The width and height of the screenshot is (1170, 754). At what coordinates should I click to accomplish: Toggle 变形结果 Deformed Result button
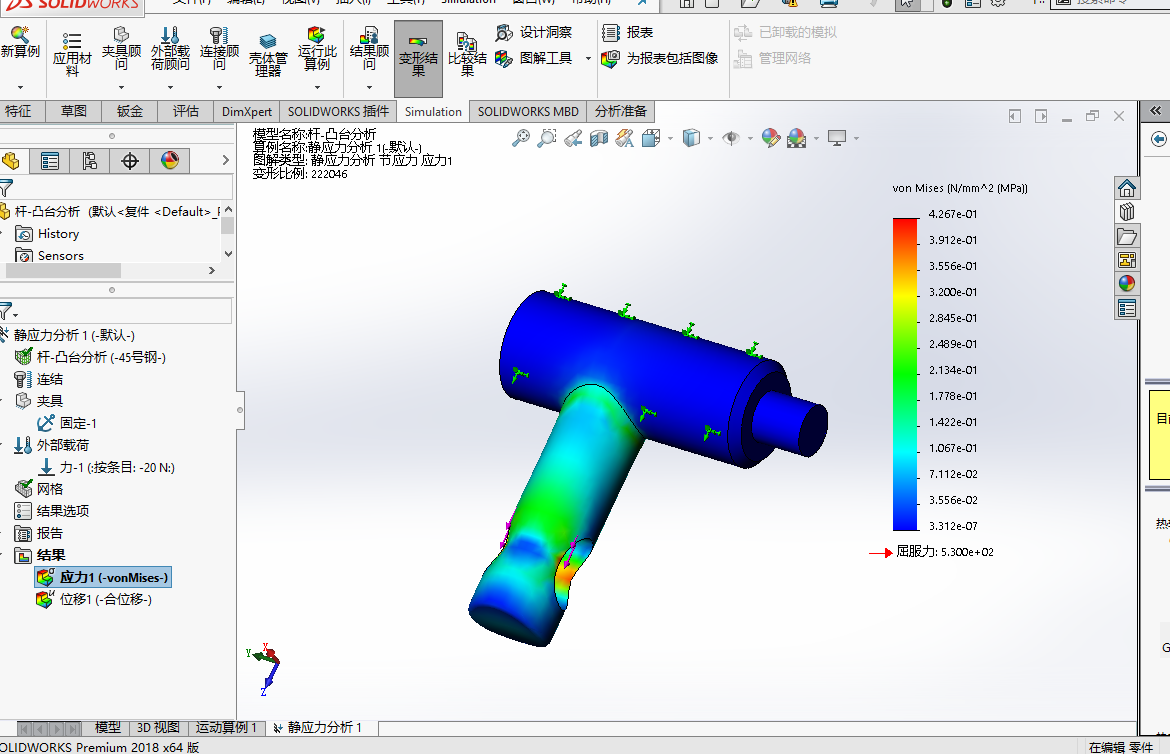[x=419, y=58]
